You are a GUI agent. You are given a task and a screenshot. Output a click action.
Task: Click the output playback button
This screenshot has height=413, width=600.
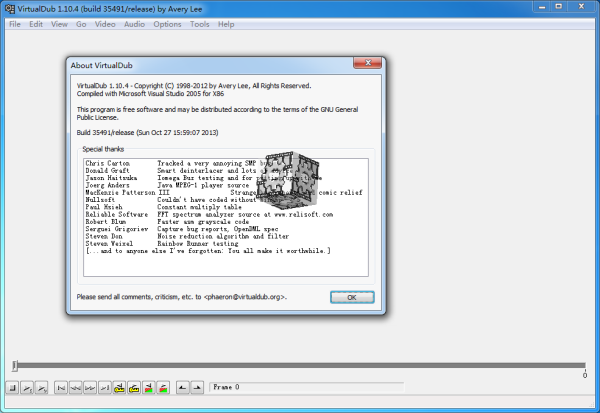point(41,388)
